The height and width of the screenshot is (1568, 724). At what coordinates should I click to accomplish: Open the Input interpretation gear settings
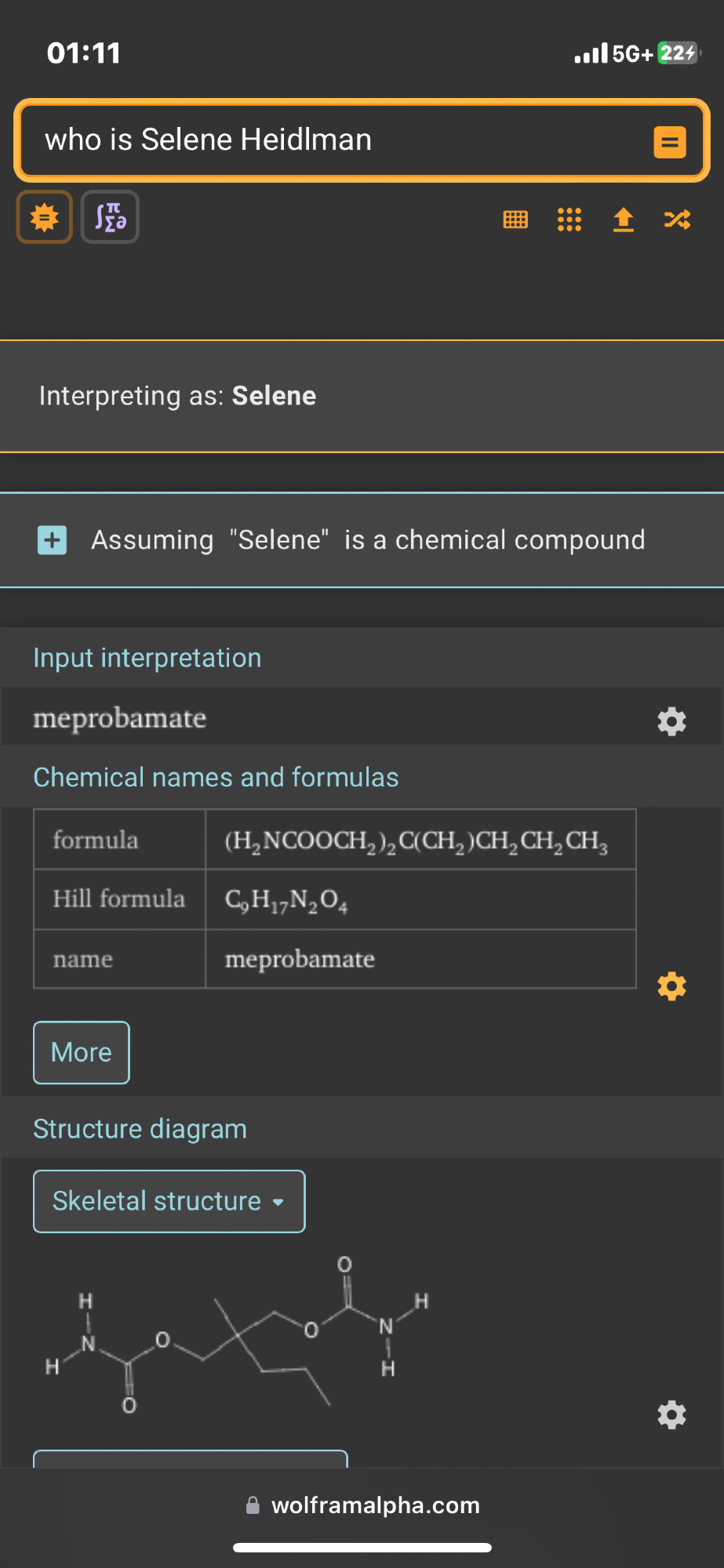(671, 720)
